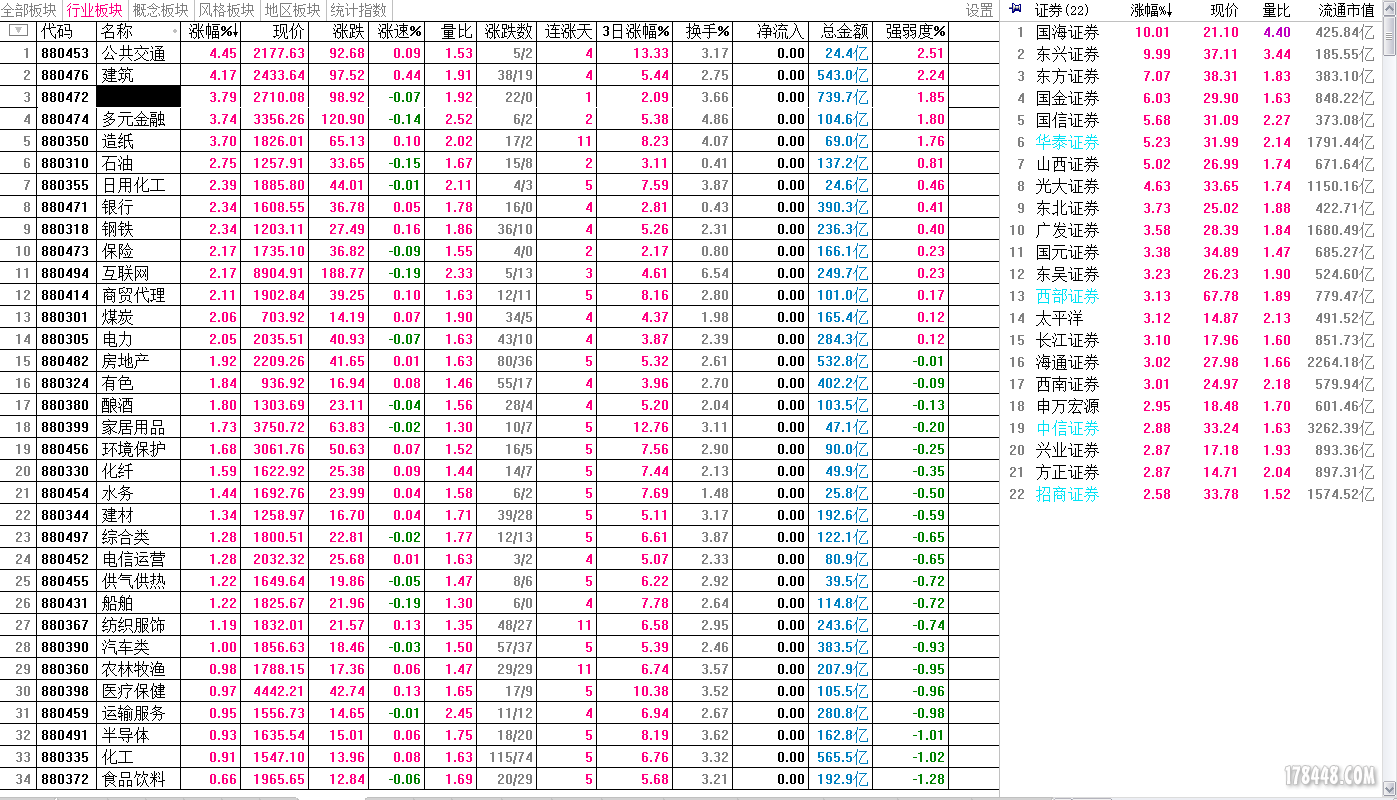The image size is (1397, 800).
Task: Click the 石油 sector name
Action: tap(118, 163)
